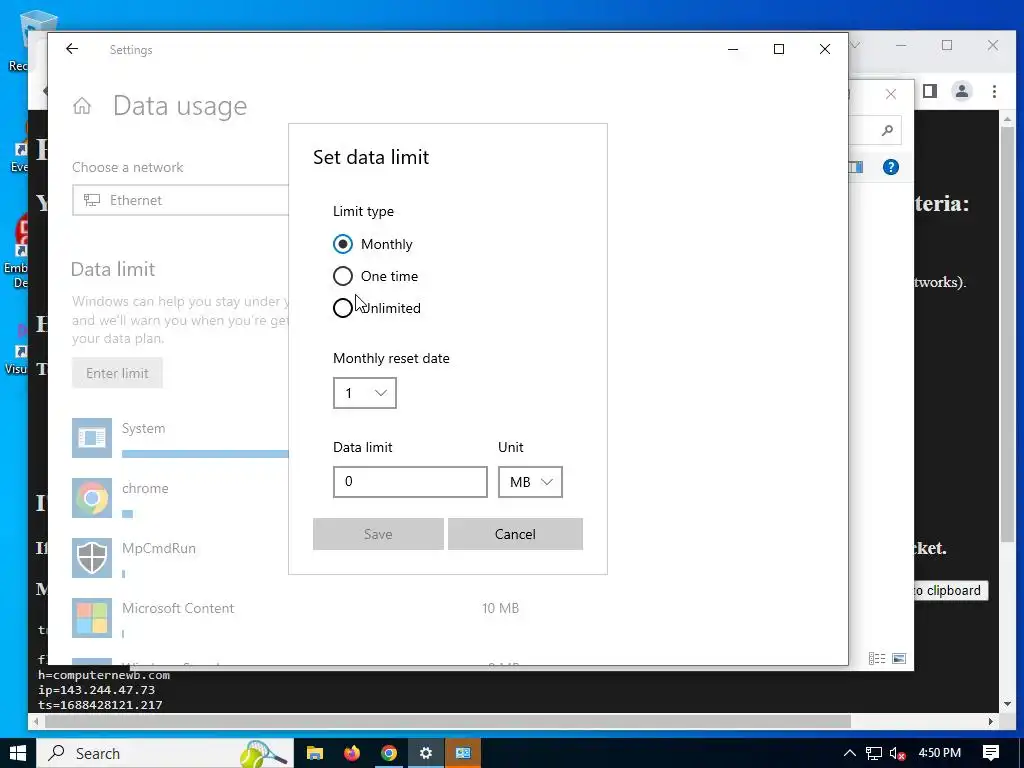
Task: Click the browser horizontal scrollbar
Action: point(447,722)
